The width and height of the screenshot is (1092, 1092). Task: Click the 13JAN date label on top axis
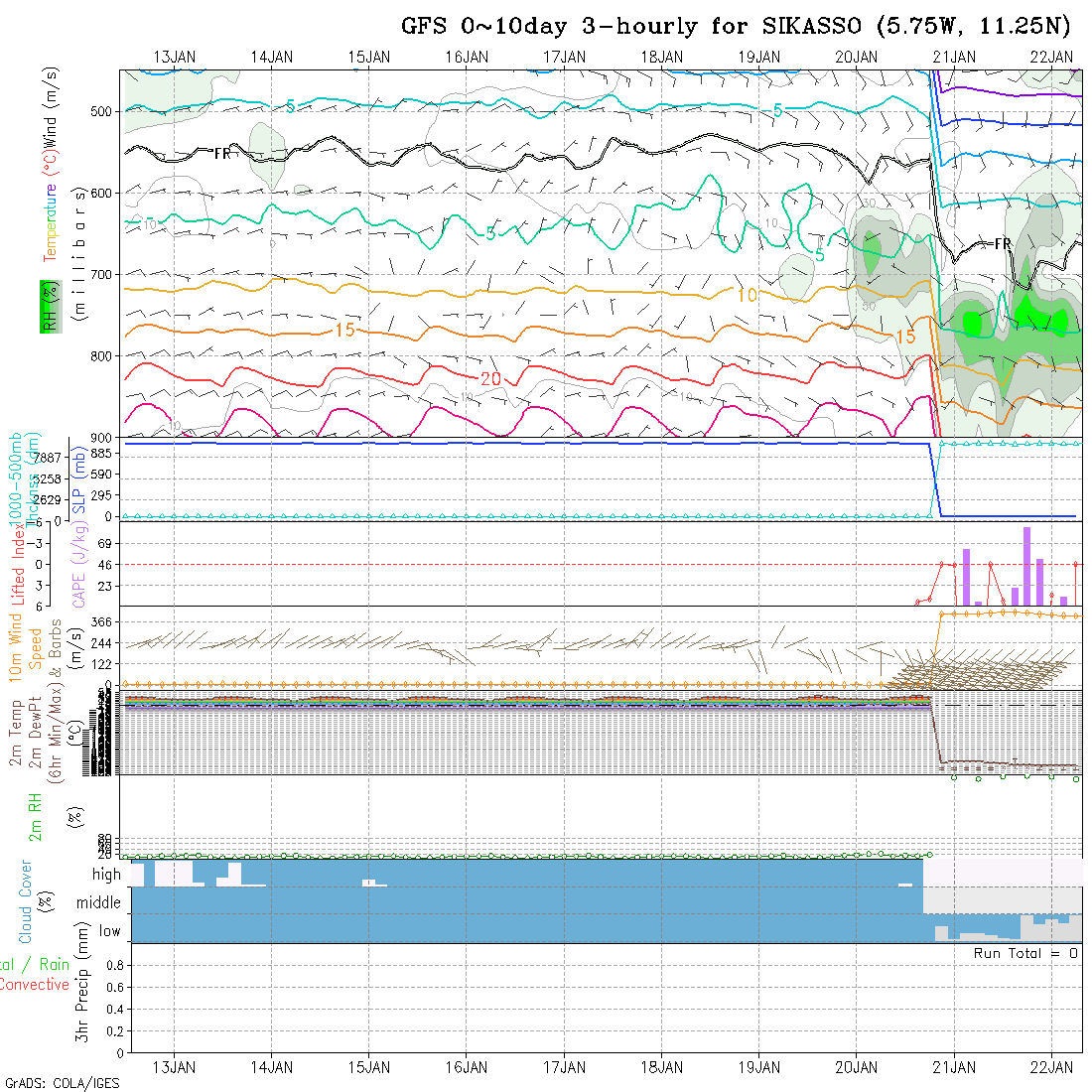coord(176,57)
